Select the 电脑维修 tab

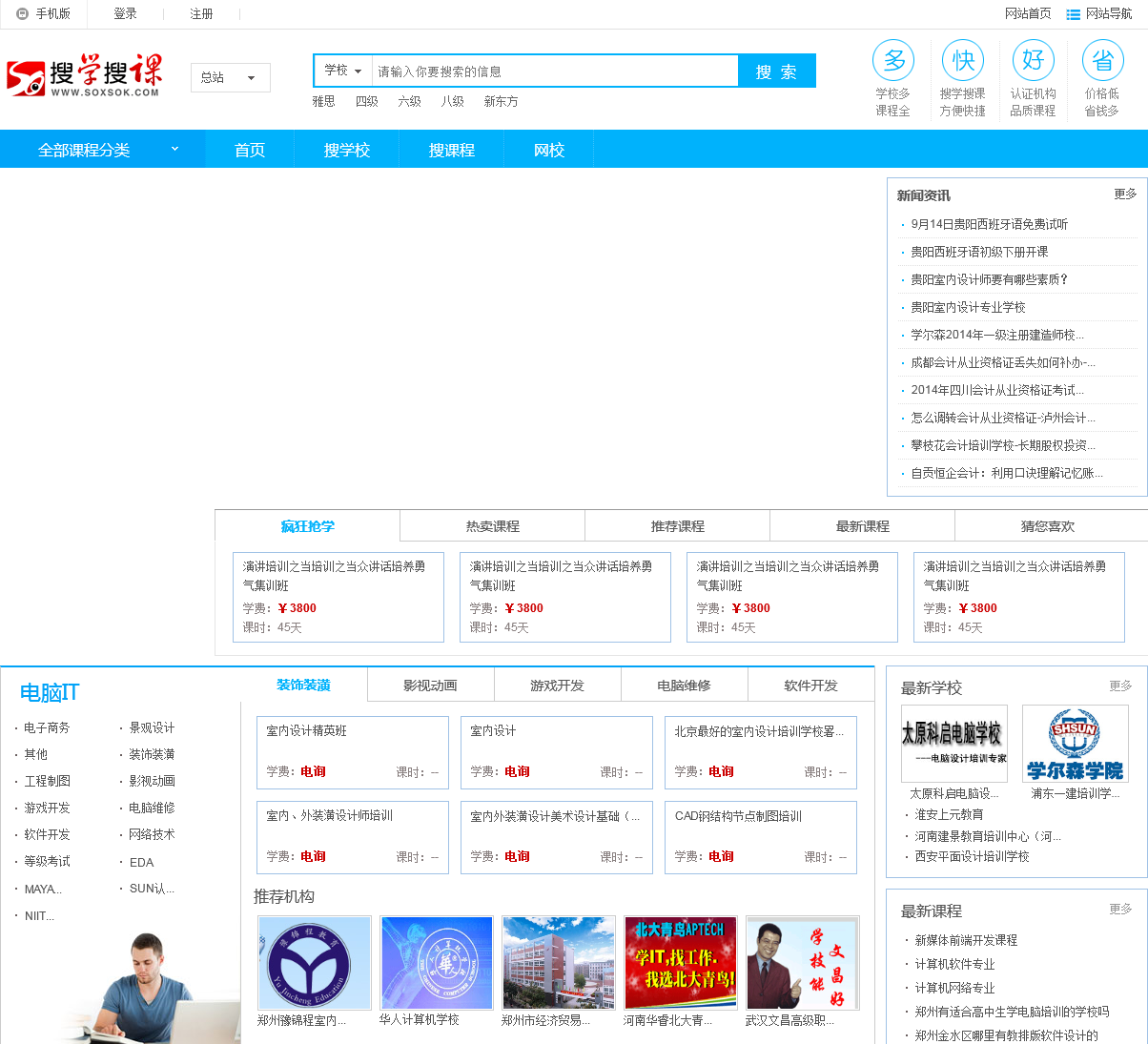[x=684, y=686]
